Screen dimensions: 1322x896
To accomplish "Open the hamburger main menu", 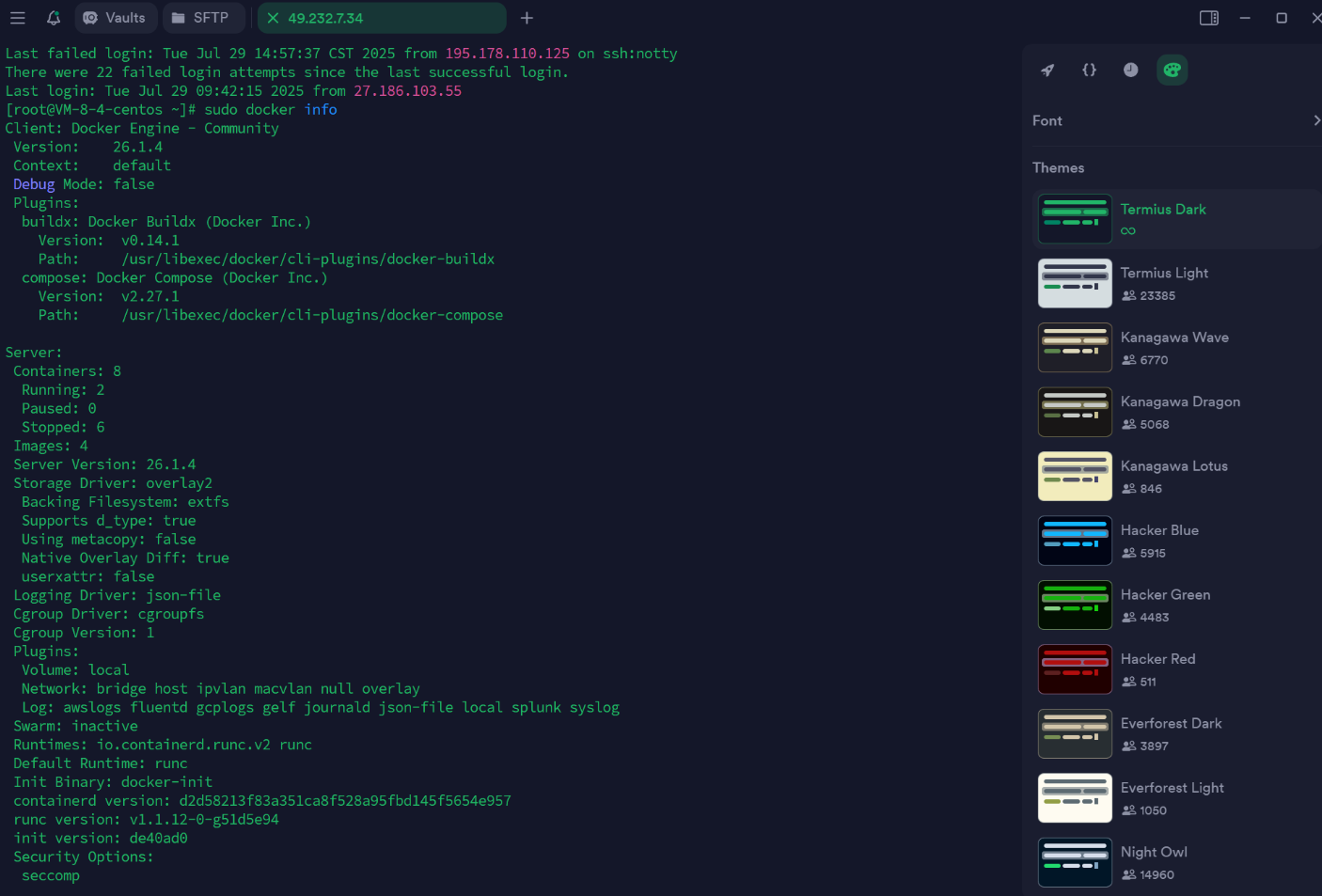I will click(x=17, y=18).
